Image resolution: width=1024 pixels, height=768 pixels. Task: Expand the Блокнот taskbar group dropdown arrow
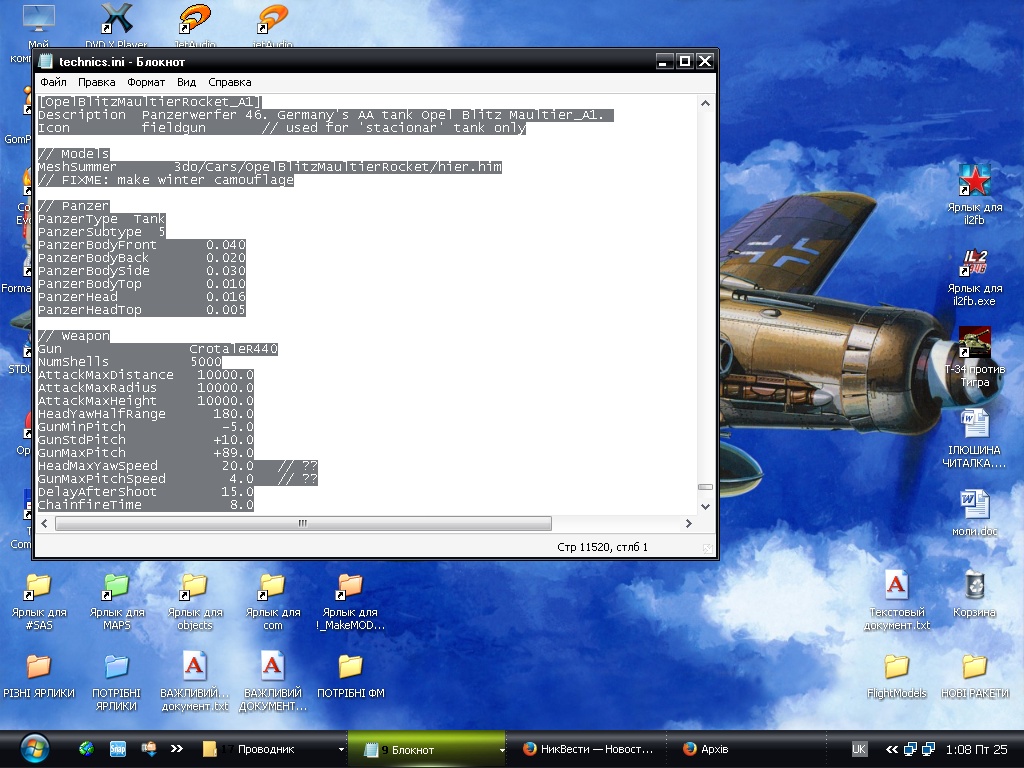click(x=501, y=749)
